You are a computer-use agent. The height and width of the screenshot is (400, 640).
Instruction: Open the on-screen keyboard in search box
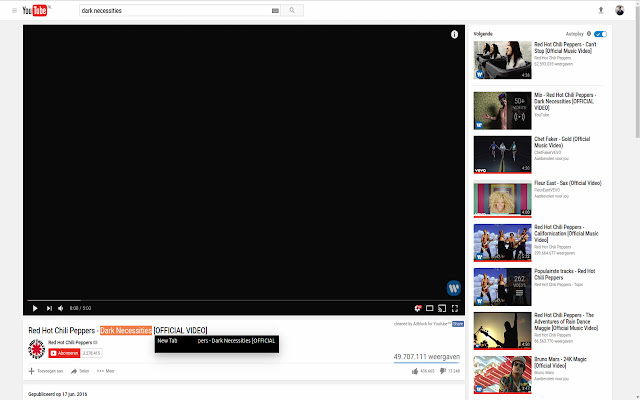point(275,11)
